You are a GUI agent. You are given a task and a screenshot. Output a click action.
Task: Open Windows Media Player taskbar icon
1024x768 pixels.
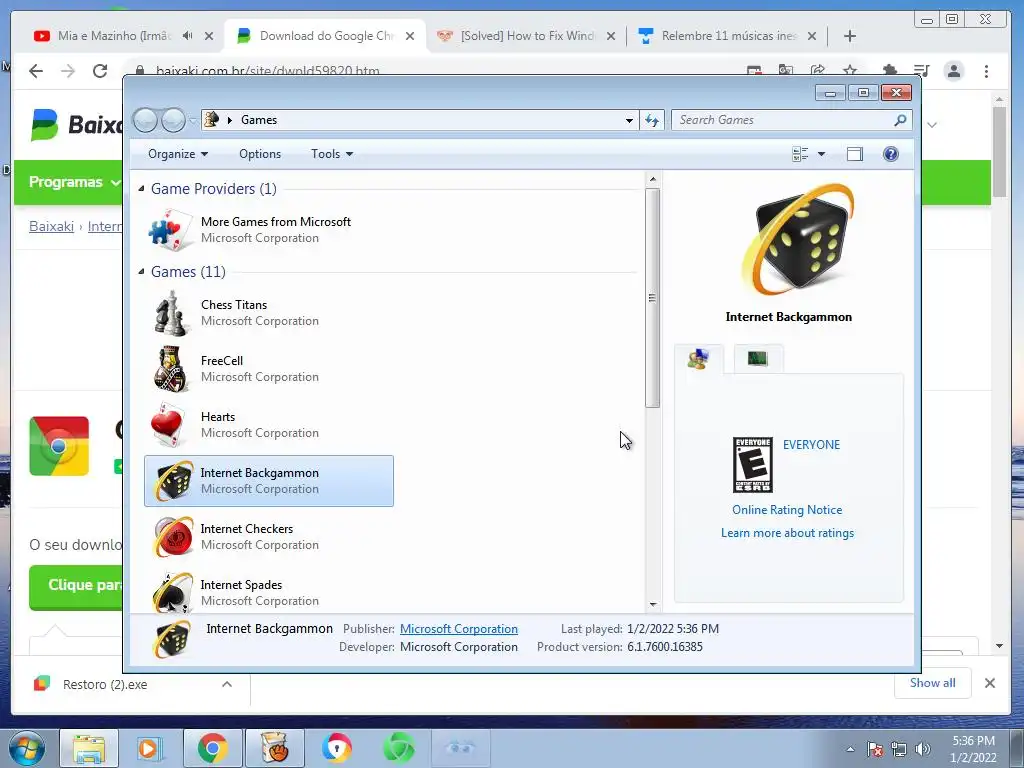(x=150, y=748)
